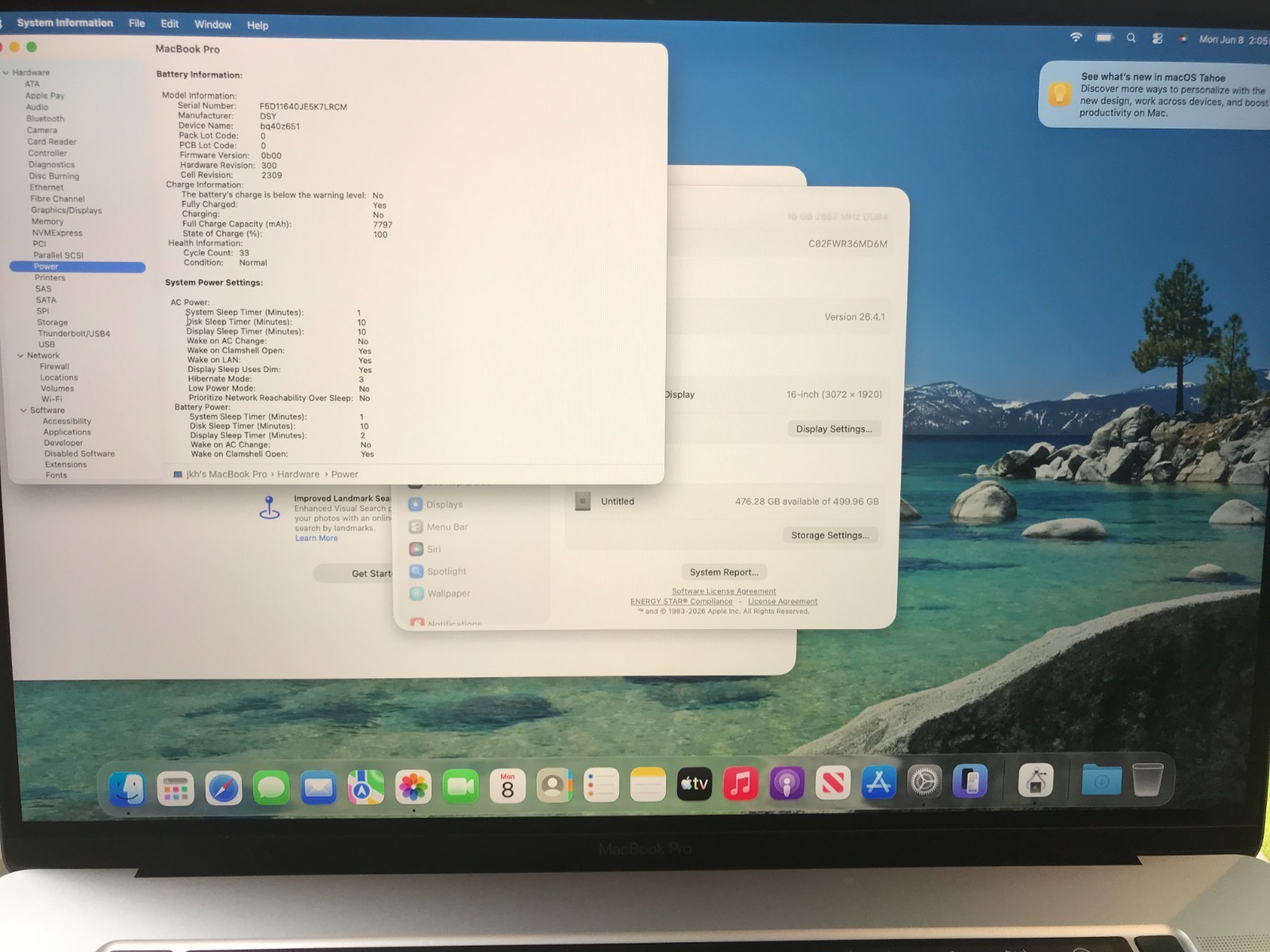The height and width of the screenshot is (952, 1270).
Task: Click the battery icon in the menu bar
Action: tap(1104, 37)
